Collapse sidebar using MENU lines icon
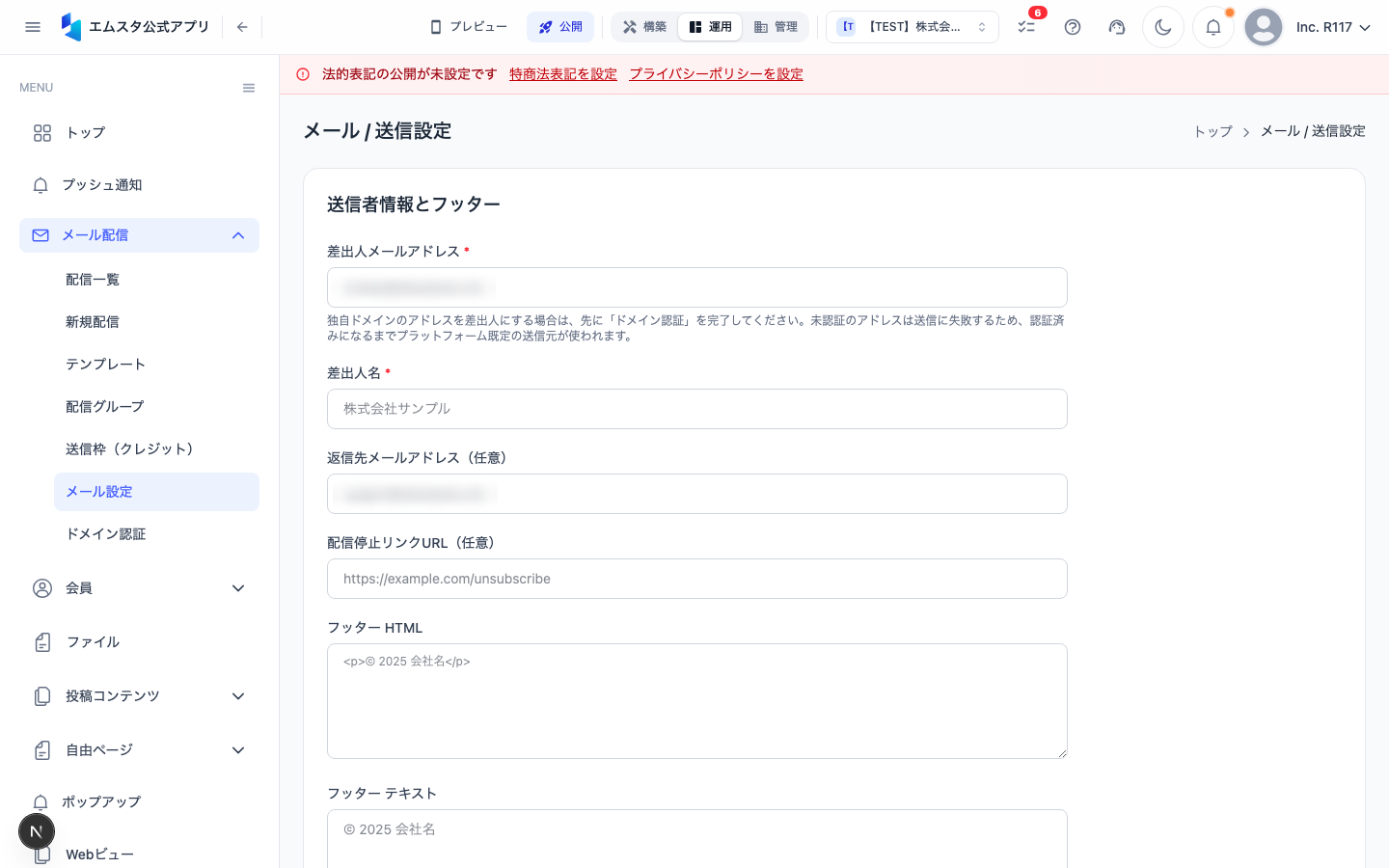Viewport: 1389px width, 868px height. (249, 88)
